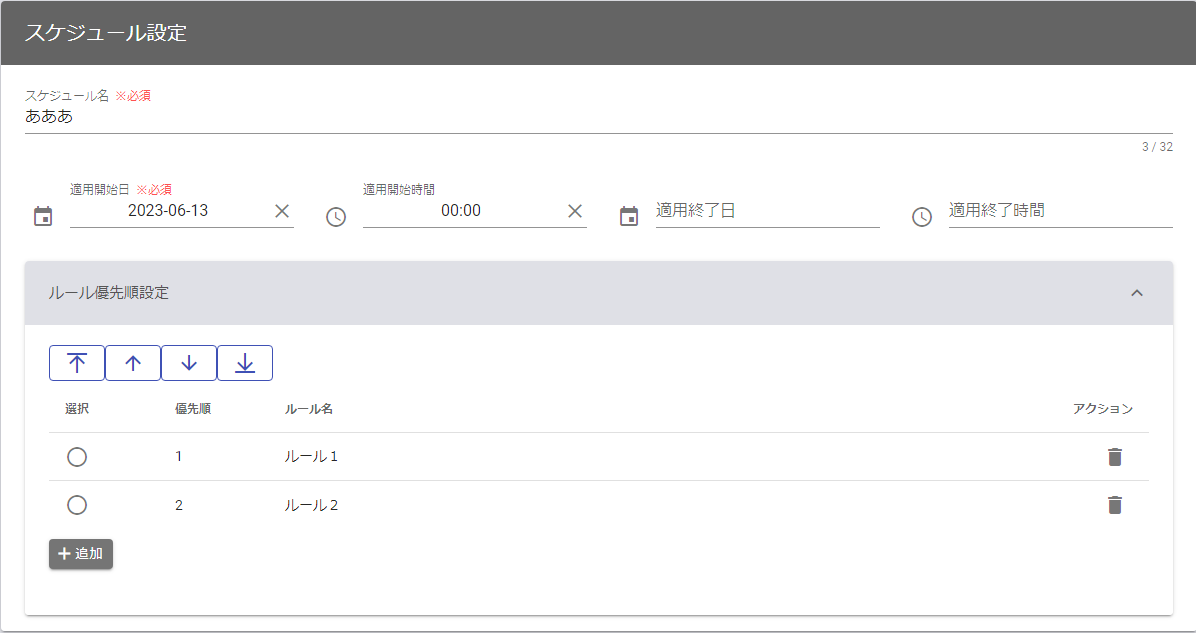Image resolution: width=1196 pixels, height=633 pixels.
Task: Click the move-to-bottom arrow button
Action: (245, 363)
